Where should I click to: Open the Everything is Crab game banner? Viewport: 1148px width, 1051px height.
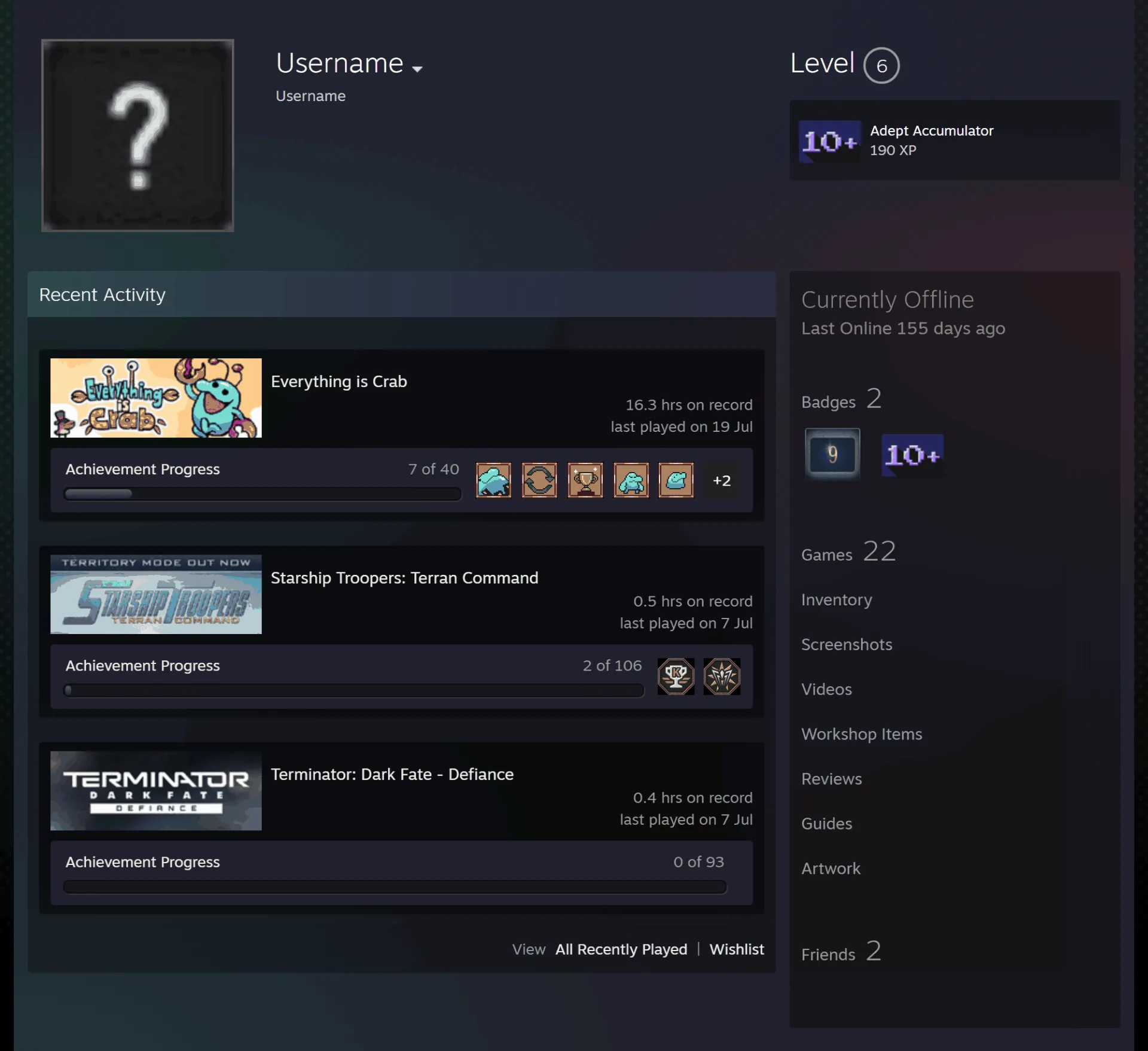click(x=156, y=398)
